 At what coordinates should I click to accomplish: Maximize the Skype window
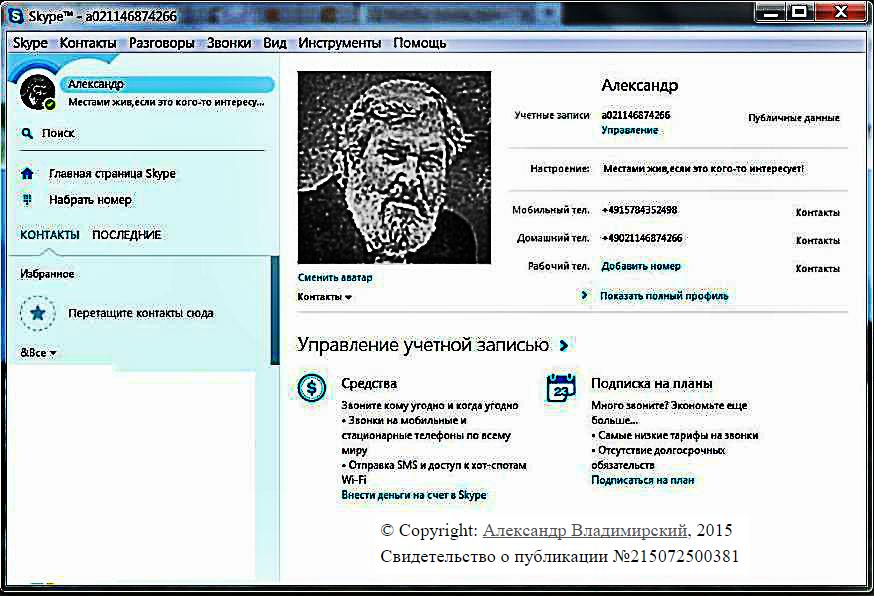pyautogui.click(x=800, y=12)
